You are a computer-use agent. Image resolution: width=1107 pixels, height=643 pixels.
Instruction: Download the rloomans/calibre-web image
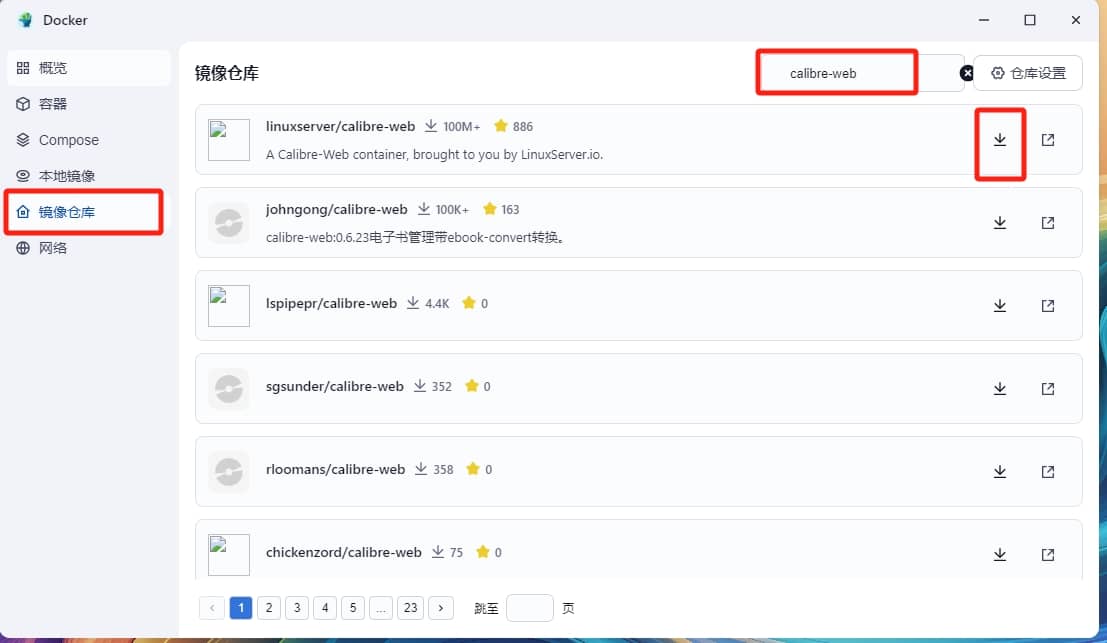point(1000,471)
